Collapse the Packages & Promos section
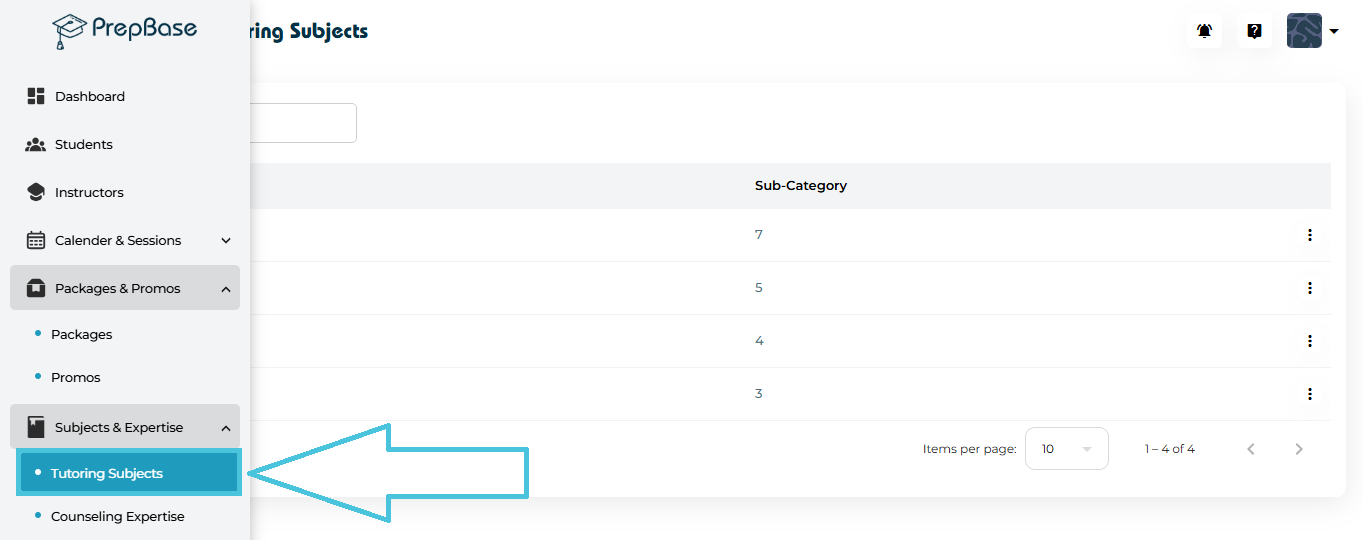This screenshot has height=540, width=1363. 226,289
